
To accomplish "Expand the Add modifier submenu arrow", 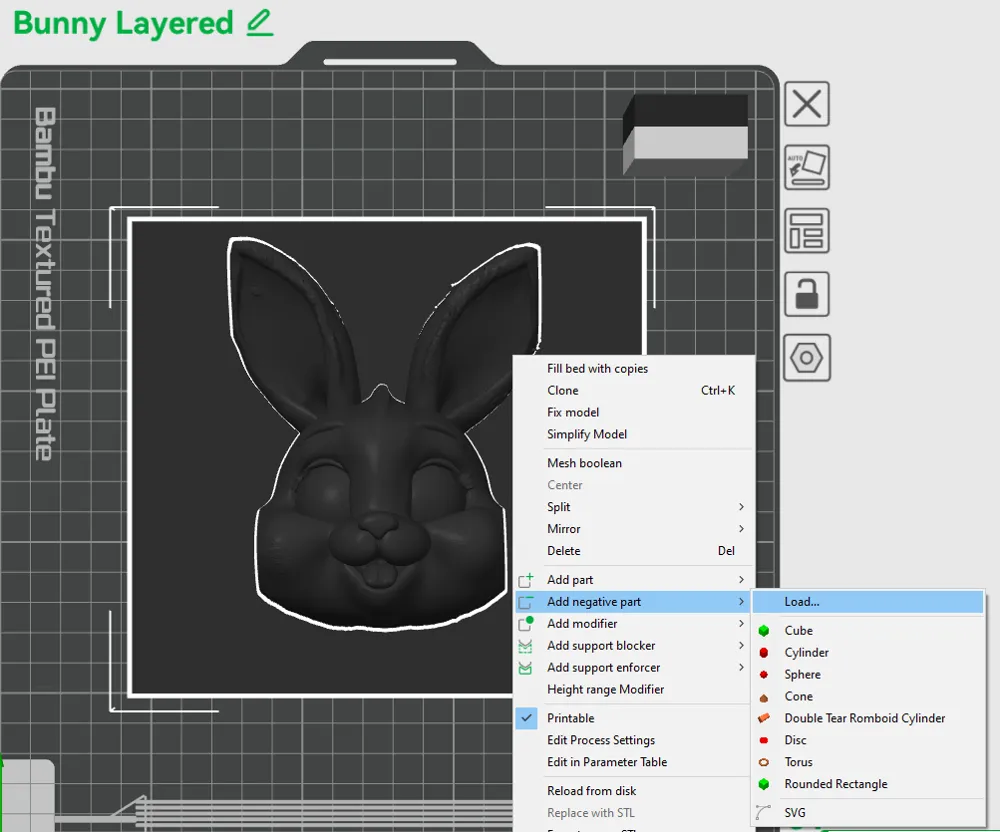I will click(741, 624).
